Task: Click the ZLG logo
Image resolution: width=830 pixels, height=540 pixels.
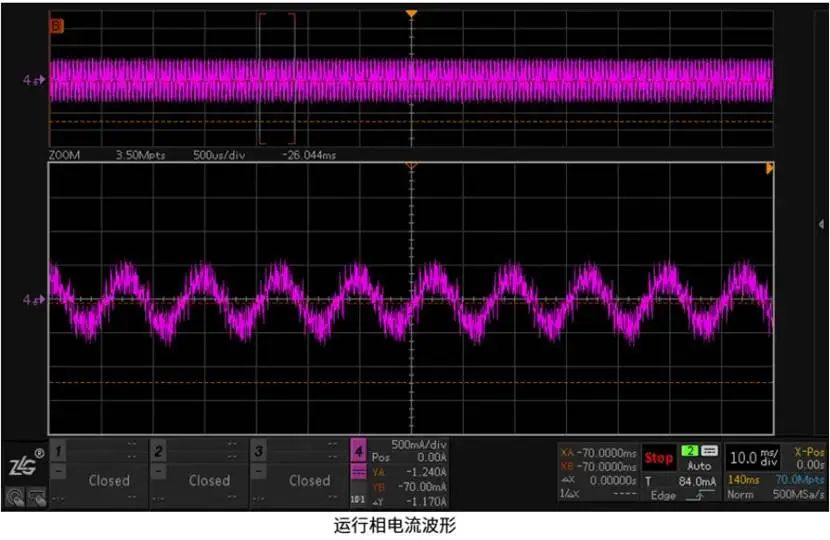Action: 25,464
